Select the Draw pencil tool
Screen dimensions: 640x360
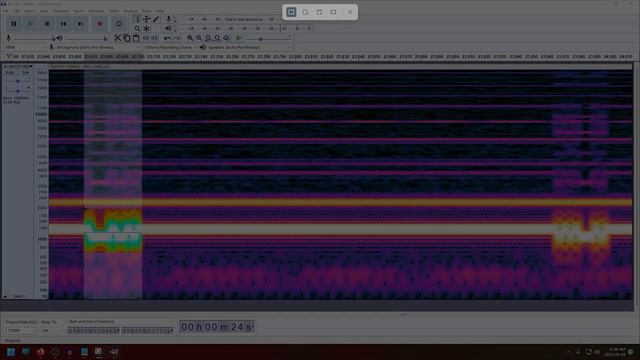point(156,19)
